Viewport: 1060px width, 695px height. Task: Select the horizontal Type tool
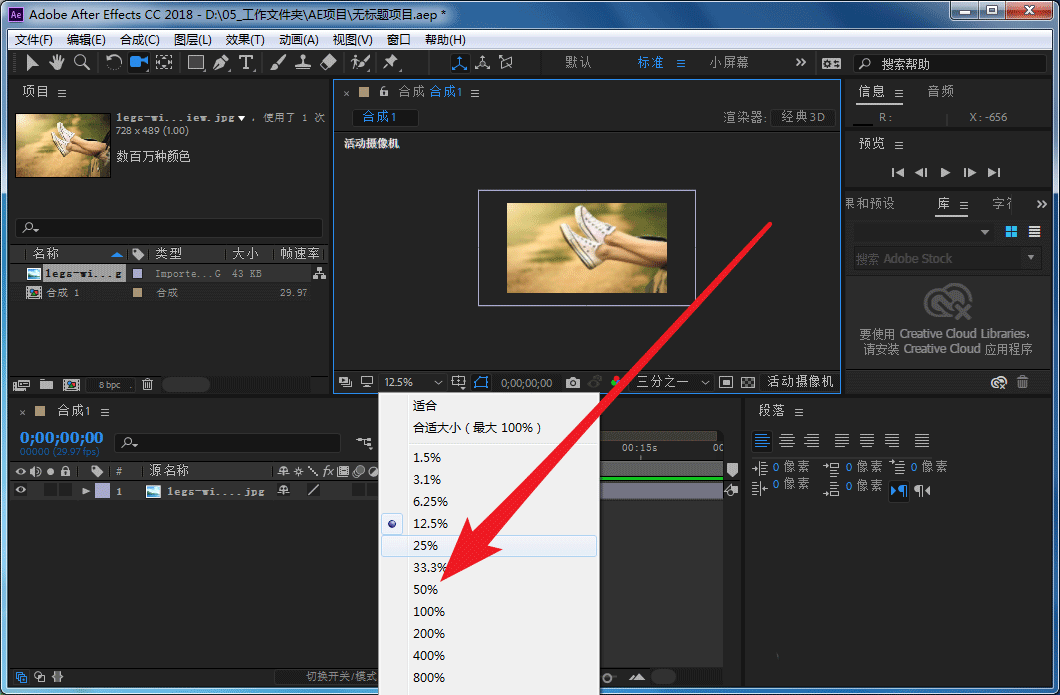[246, 62]
